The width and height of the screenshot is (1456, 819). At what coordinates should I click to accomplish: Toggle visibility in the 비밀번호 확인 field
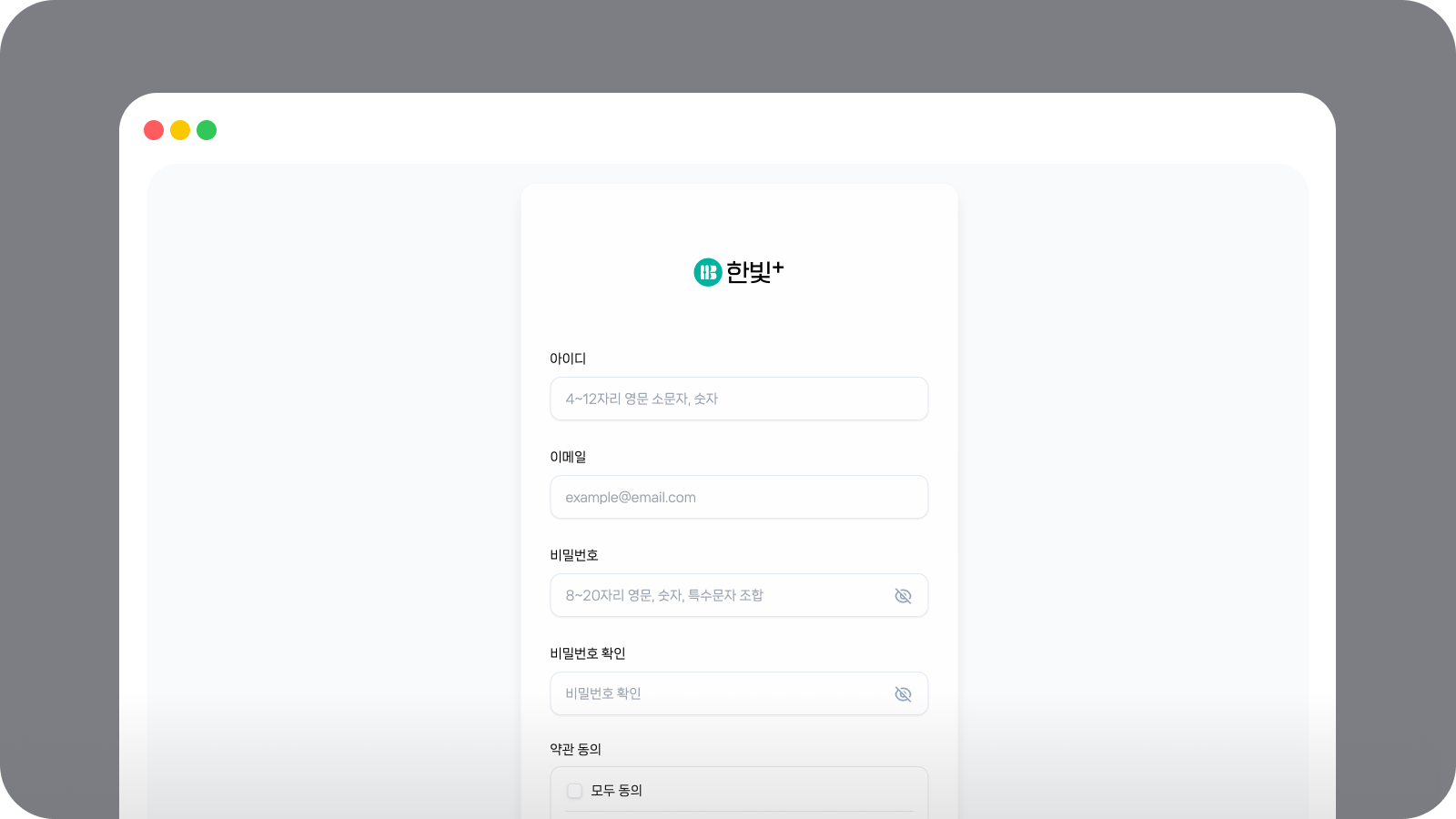pyautogui.click(x=903, y=694)
